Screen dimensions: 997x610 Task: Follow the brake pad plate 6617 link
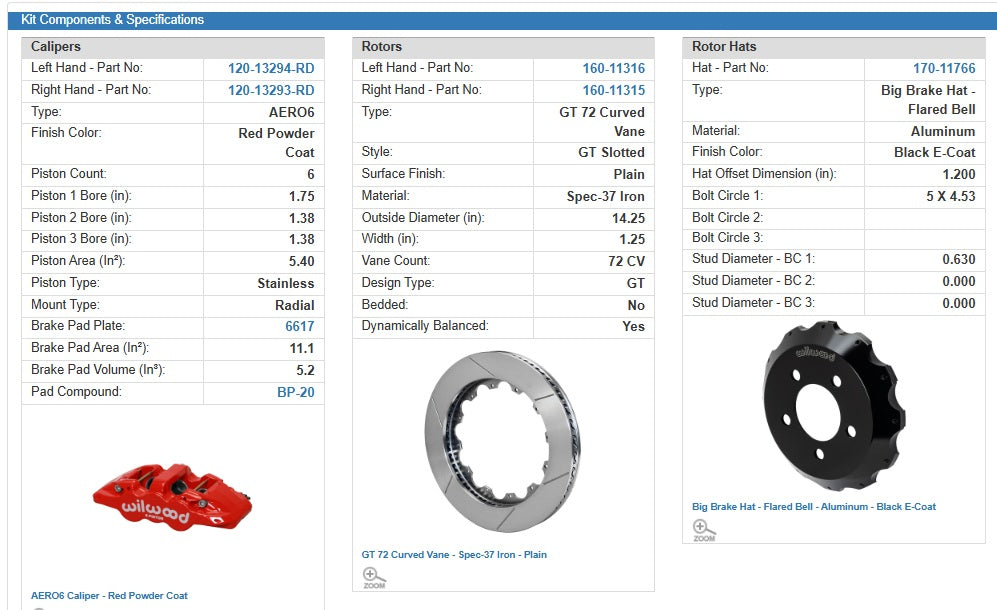299,326
